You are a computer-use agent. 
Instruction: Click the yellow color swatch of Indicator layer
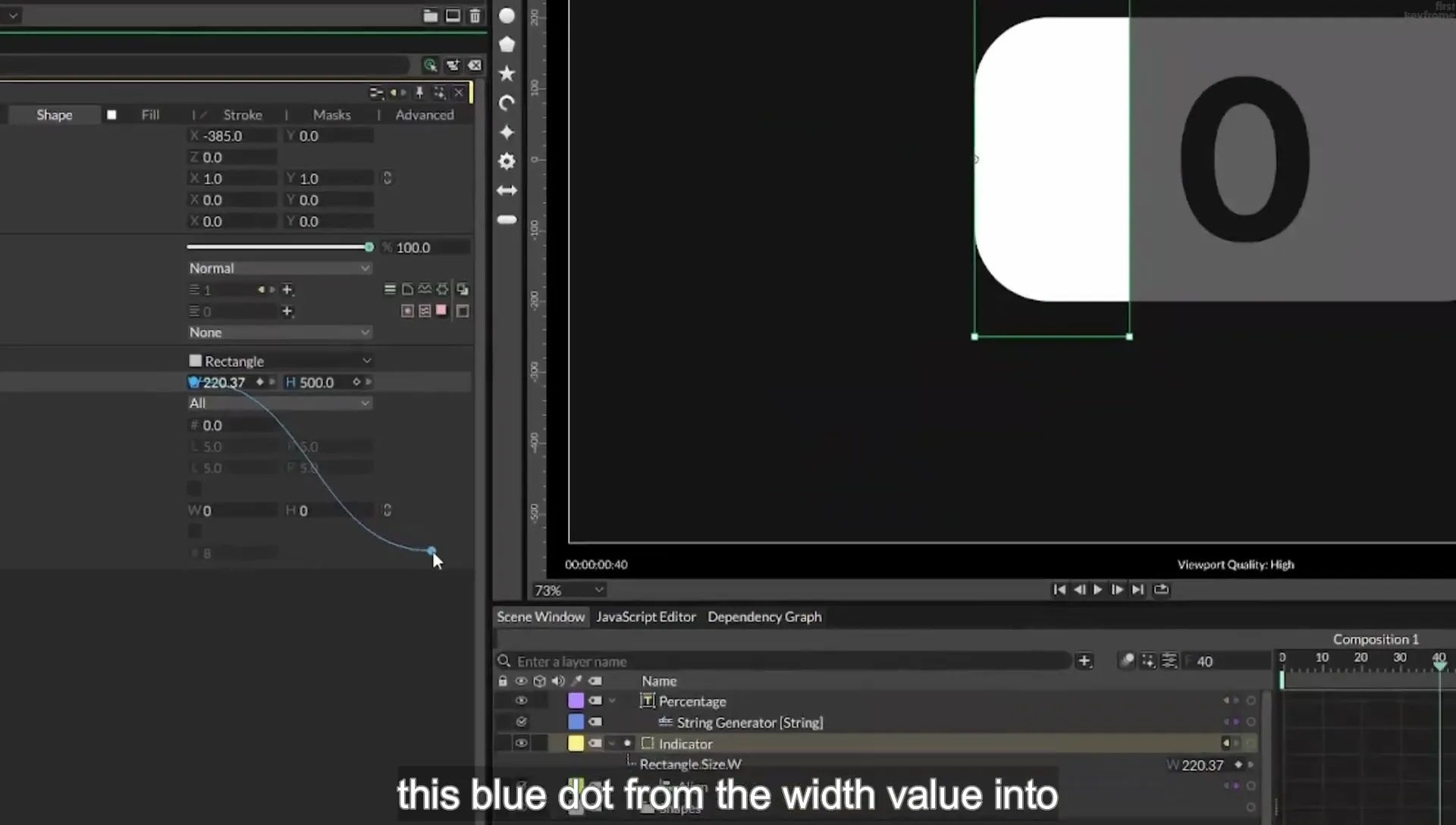[x=576, y=743]
